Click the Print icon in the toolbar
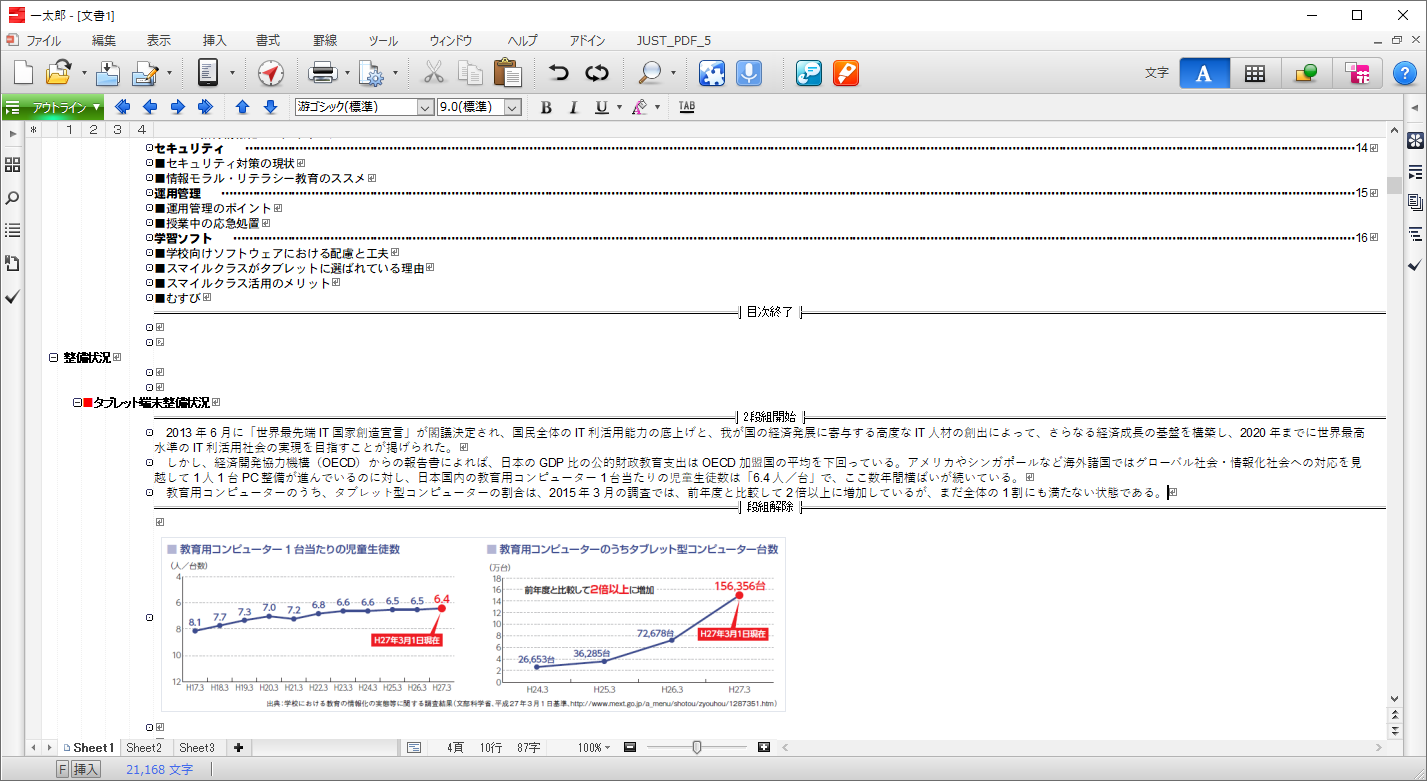 (322, 73)
